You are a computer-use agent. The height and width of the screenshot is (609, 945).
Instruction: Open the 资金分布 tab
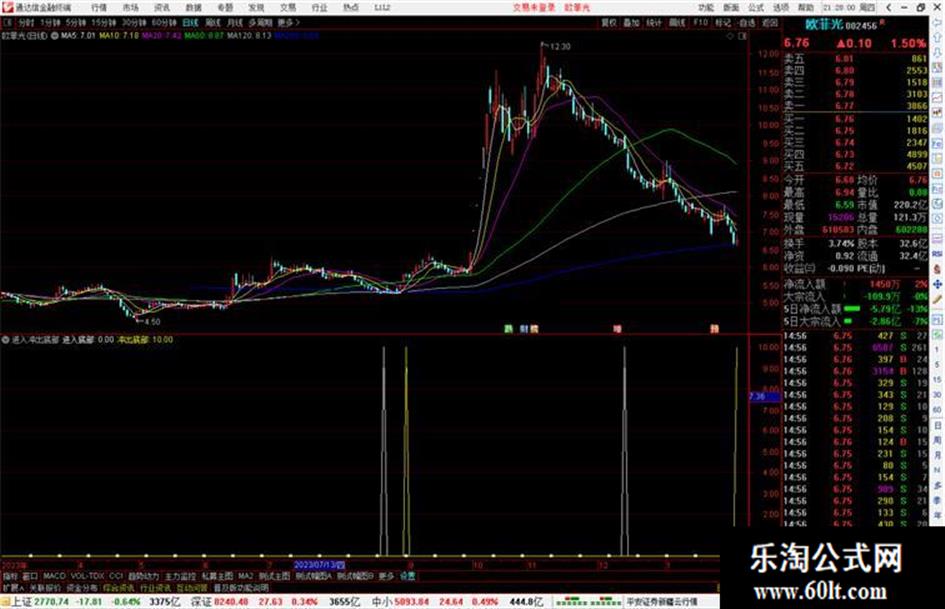[x=82, y=588]
